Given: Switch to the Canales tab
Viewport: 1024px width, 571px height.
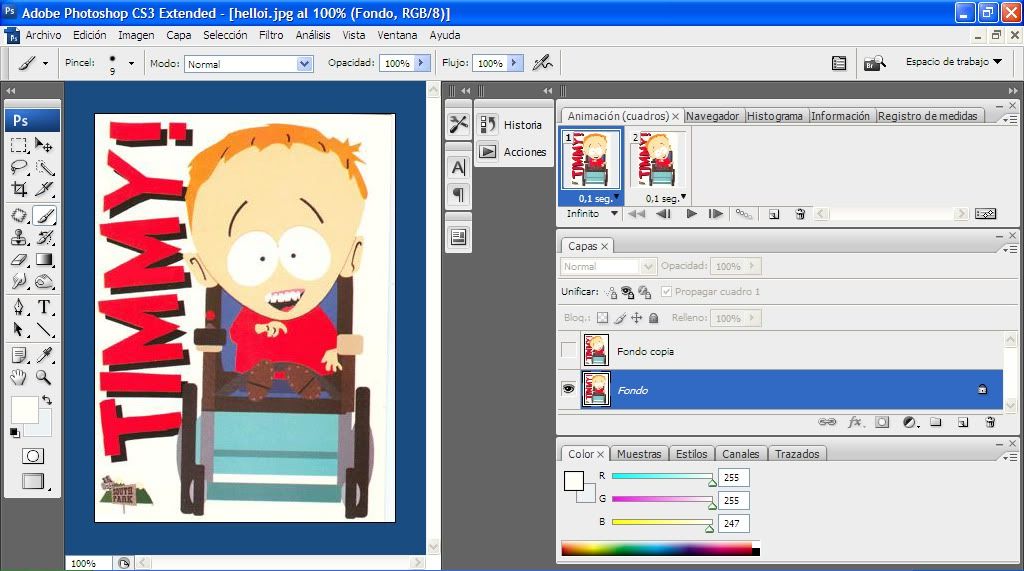Looking at the screenshot, I should (741, 453).
